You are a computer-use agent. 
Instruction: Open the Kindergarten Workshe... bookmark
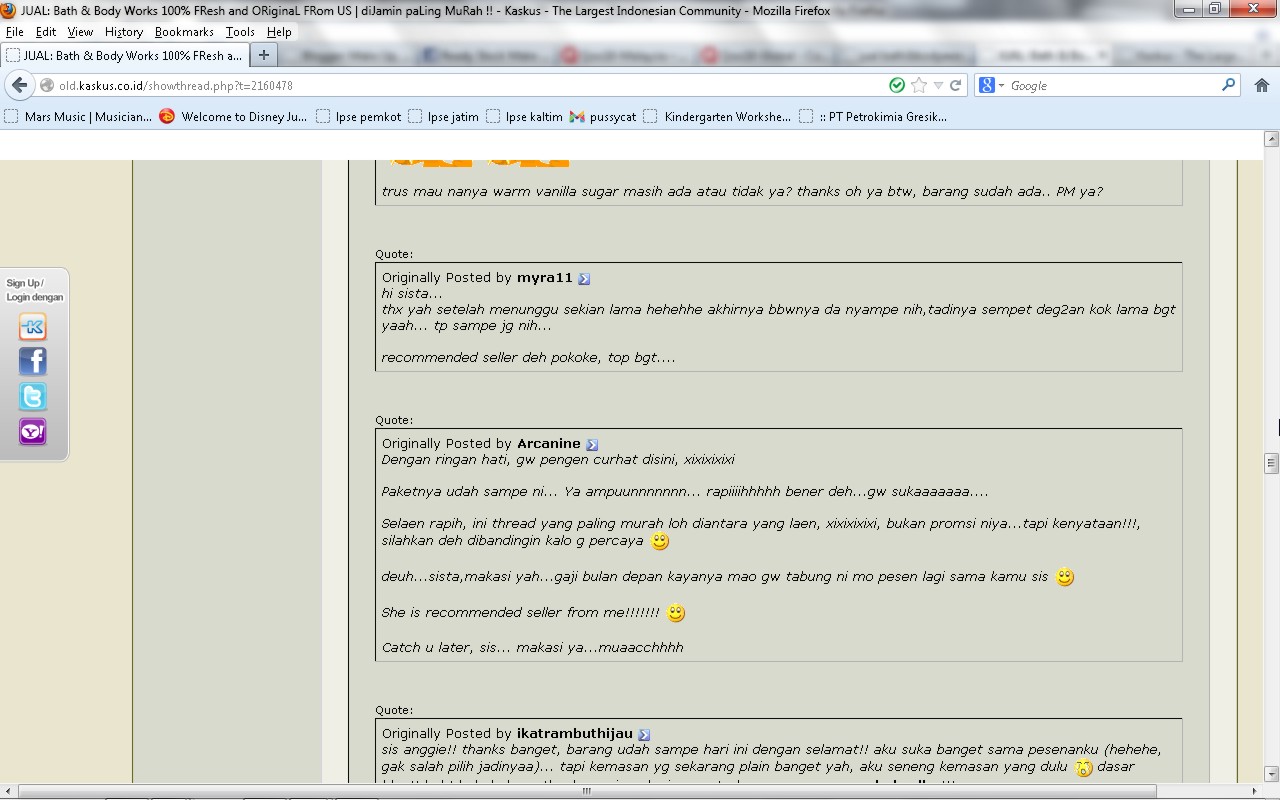717,117
